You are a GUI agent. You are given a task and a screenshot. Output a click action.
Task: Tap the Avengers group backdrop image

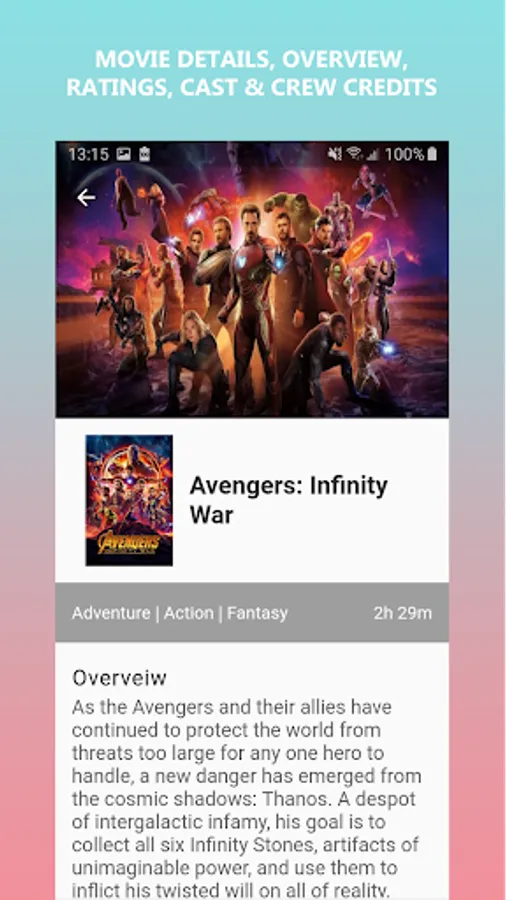(x=252, y=280)
